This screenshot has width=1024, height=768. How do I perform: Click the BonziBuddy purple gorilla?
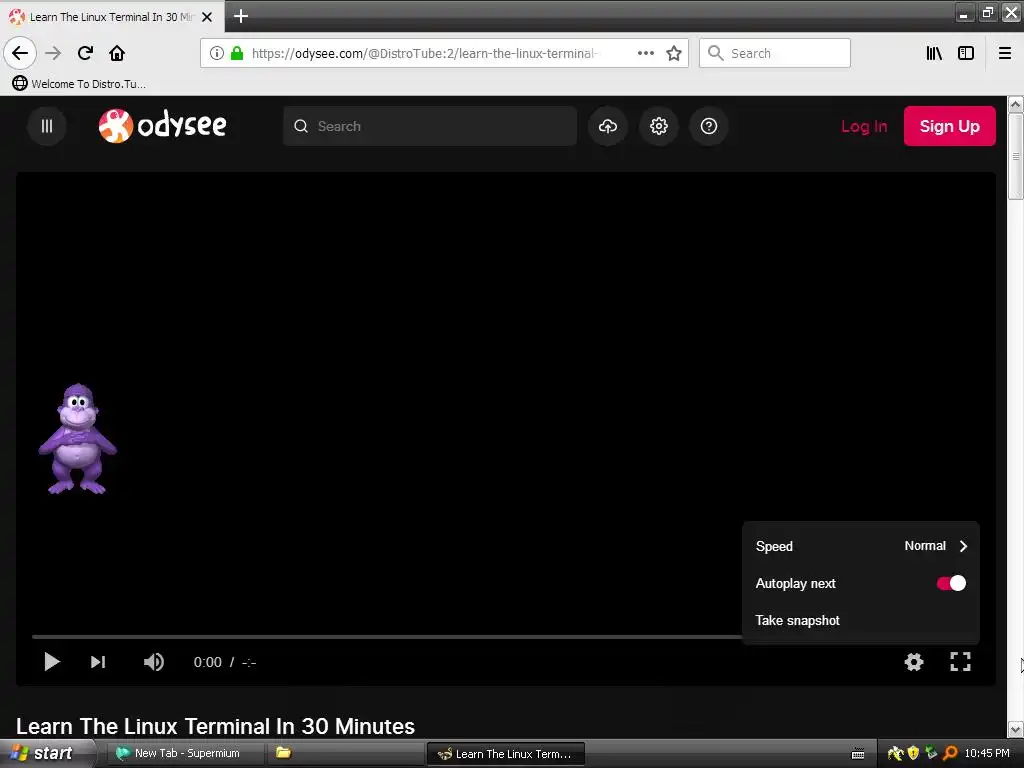click(x=77, y=439)
